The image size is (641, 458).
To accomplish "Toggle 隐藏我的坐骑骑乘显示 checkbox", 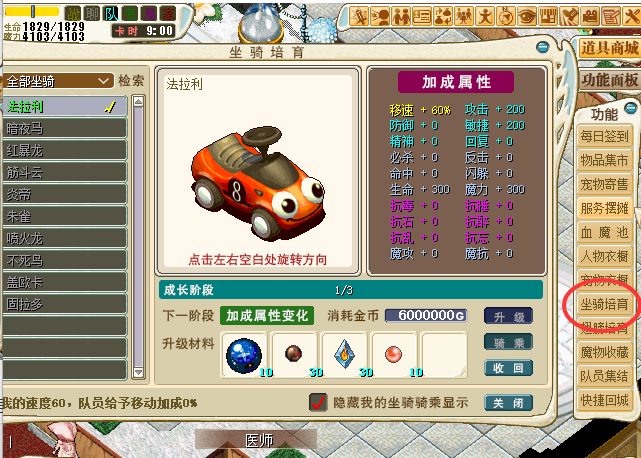I will [x=319, y=402].
